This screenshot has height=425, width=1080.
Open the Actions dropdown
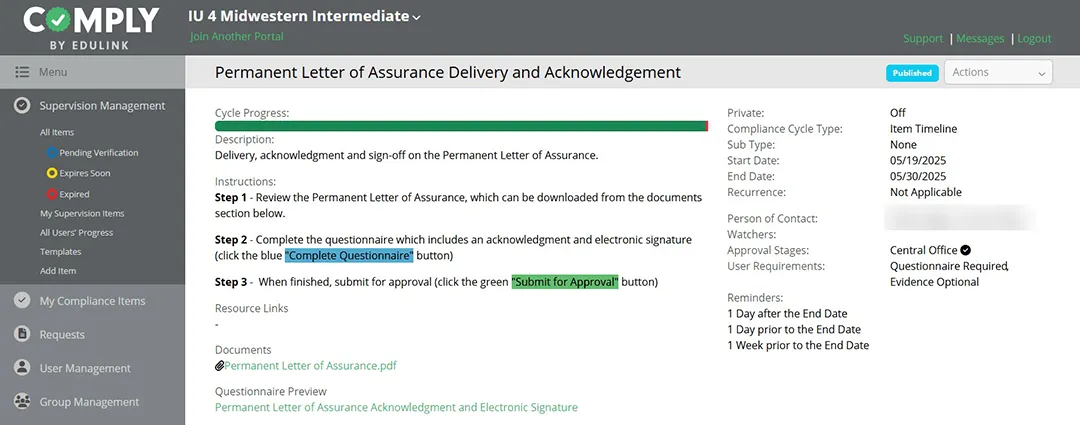click(x=998, y=72)
